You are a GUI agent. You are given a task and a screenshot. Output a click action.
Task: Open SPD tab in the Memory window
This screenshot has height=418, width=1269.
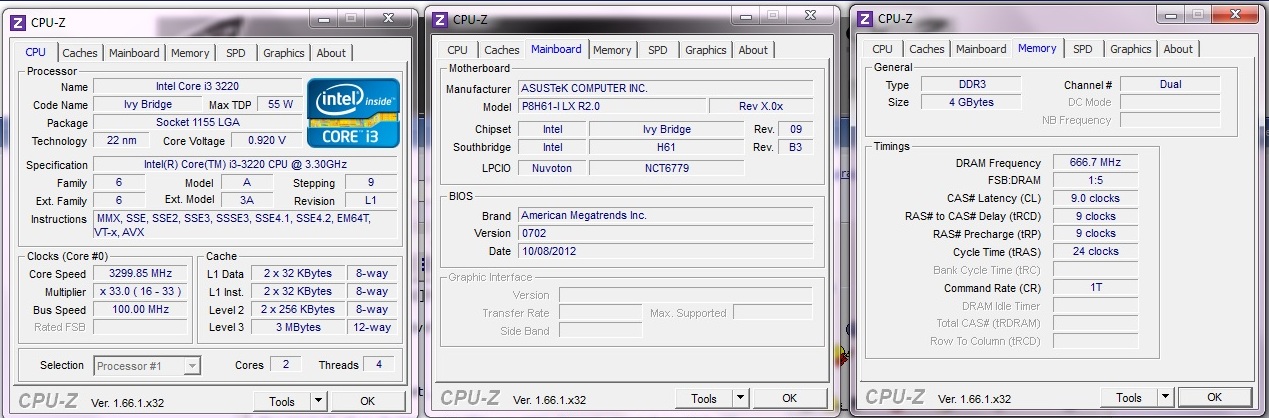[1082, 49]
